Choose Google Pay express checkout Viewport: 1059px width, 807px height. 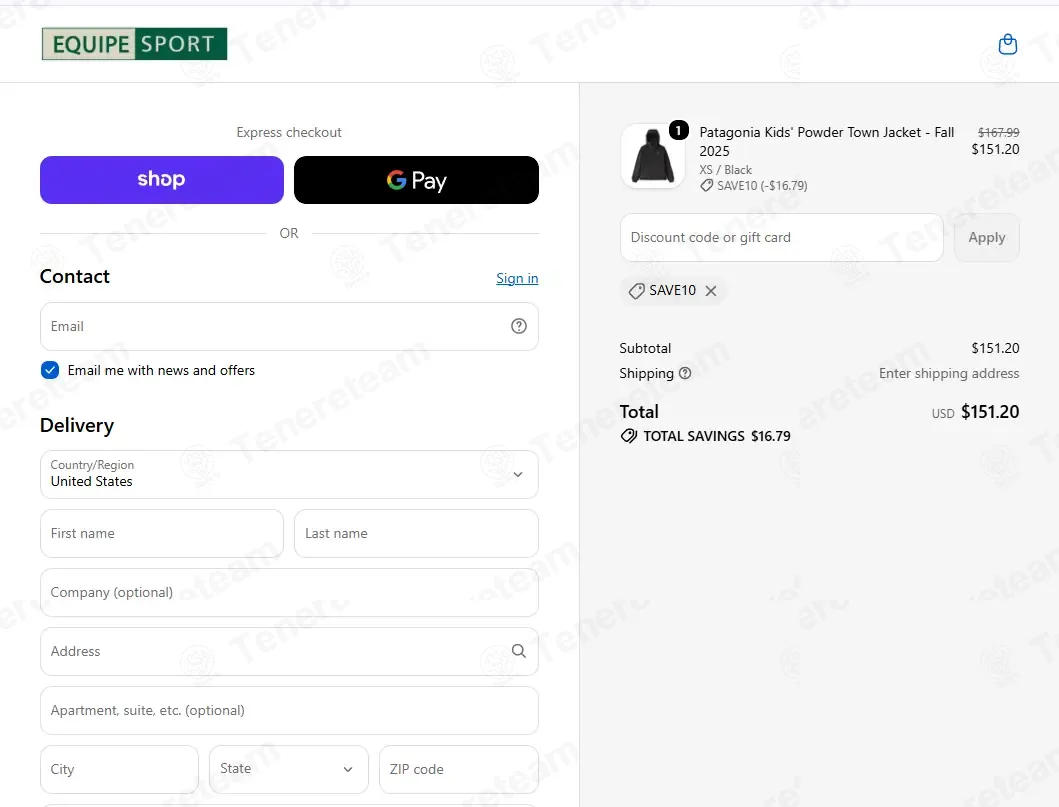pyautogui.click(x=416, y=180)
